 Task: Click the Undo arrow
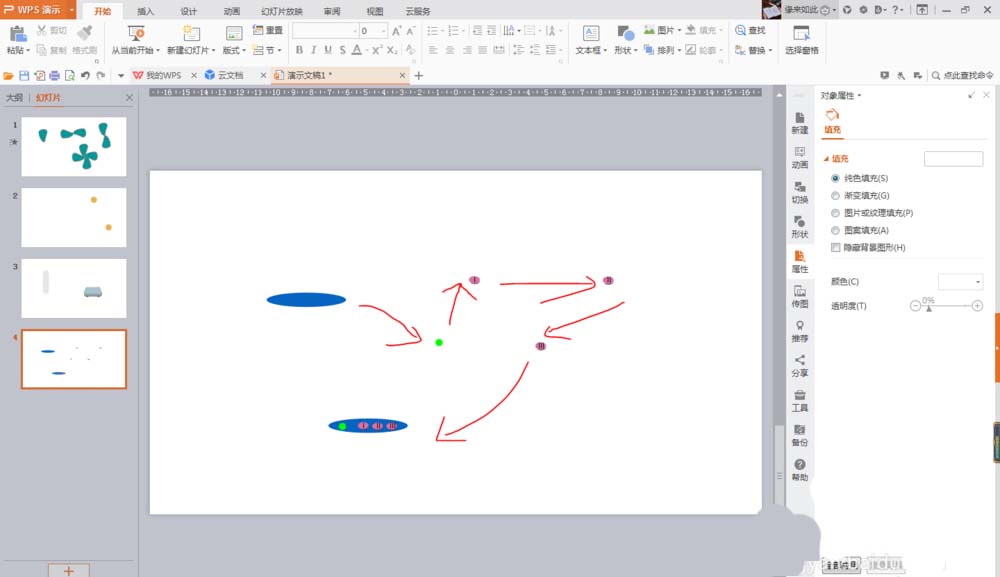[x=85, y=75]
